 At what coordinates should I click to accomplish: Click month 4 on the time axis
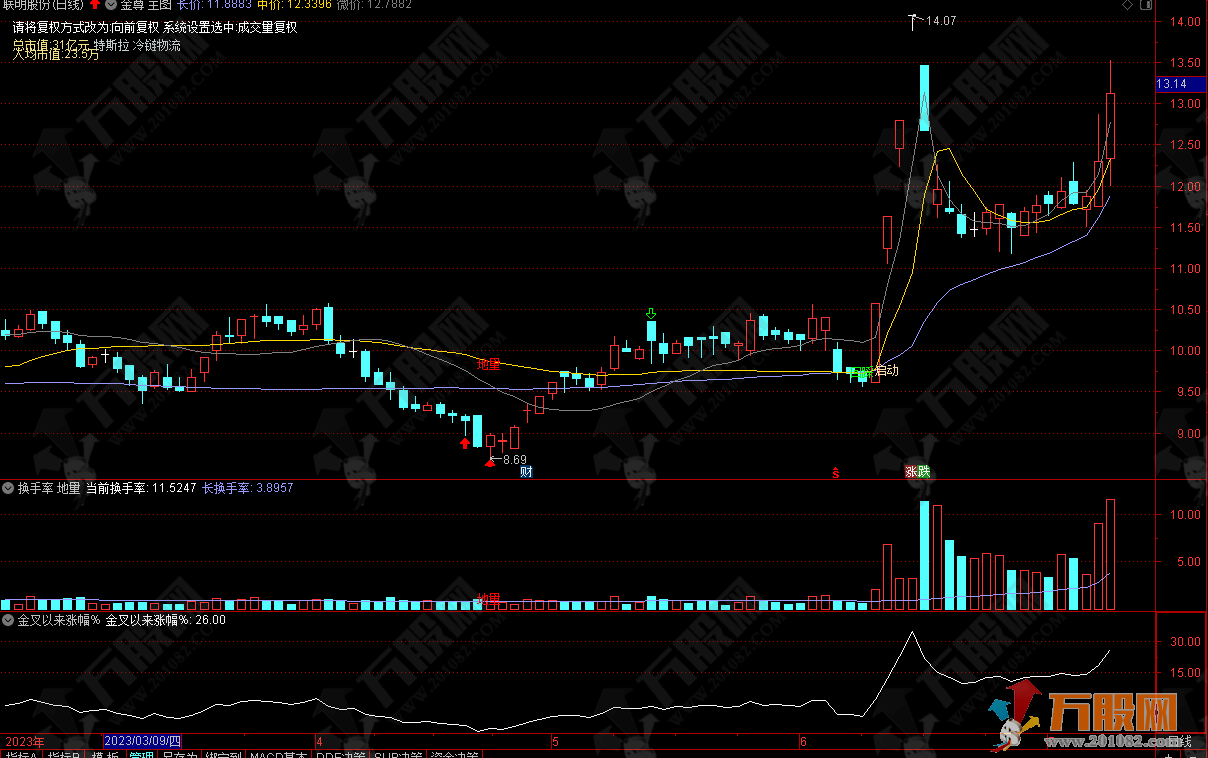319,742
